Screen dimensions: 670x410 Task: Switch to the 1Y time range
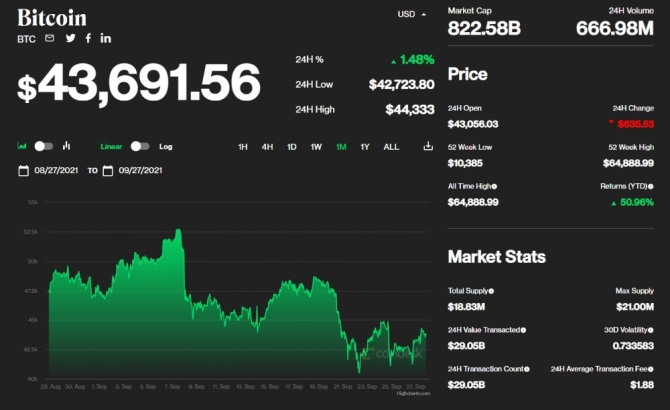click(365, 147)
